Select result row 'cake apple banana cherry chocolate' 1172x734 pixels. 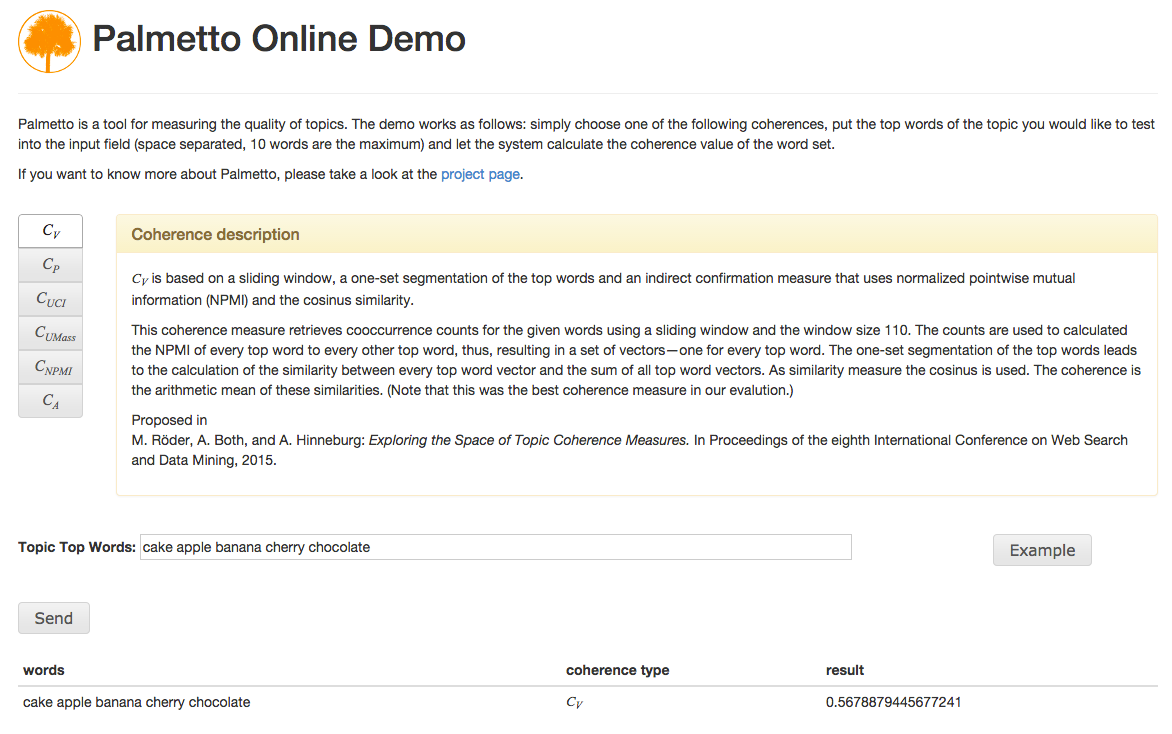click(x=587, y=703)
